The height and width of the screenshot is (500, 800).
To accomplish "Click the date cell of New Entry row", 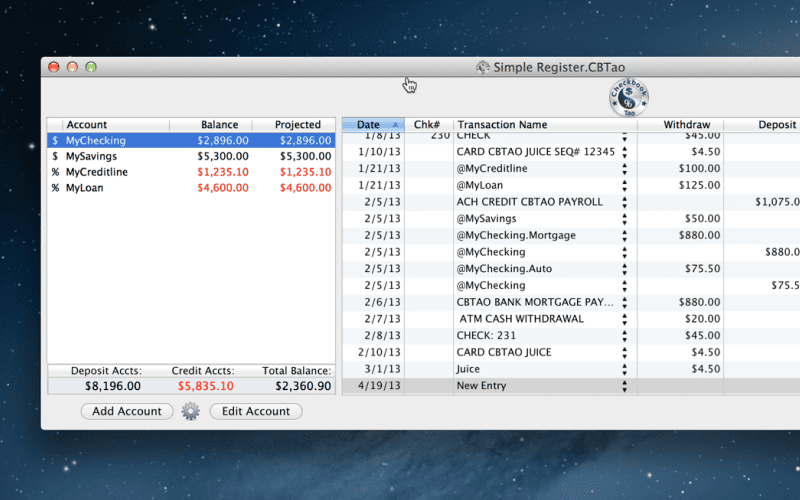I will [x=373, y=386].
